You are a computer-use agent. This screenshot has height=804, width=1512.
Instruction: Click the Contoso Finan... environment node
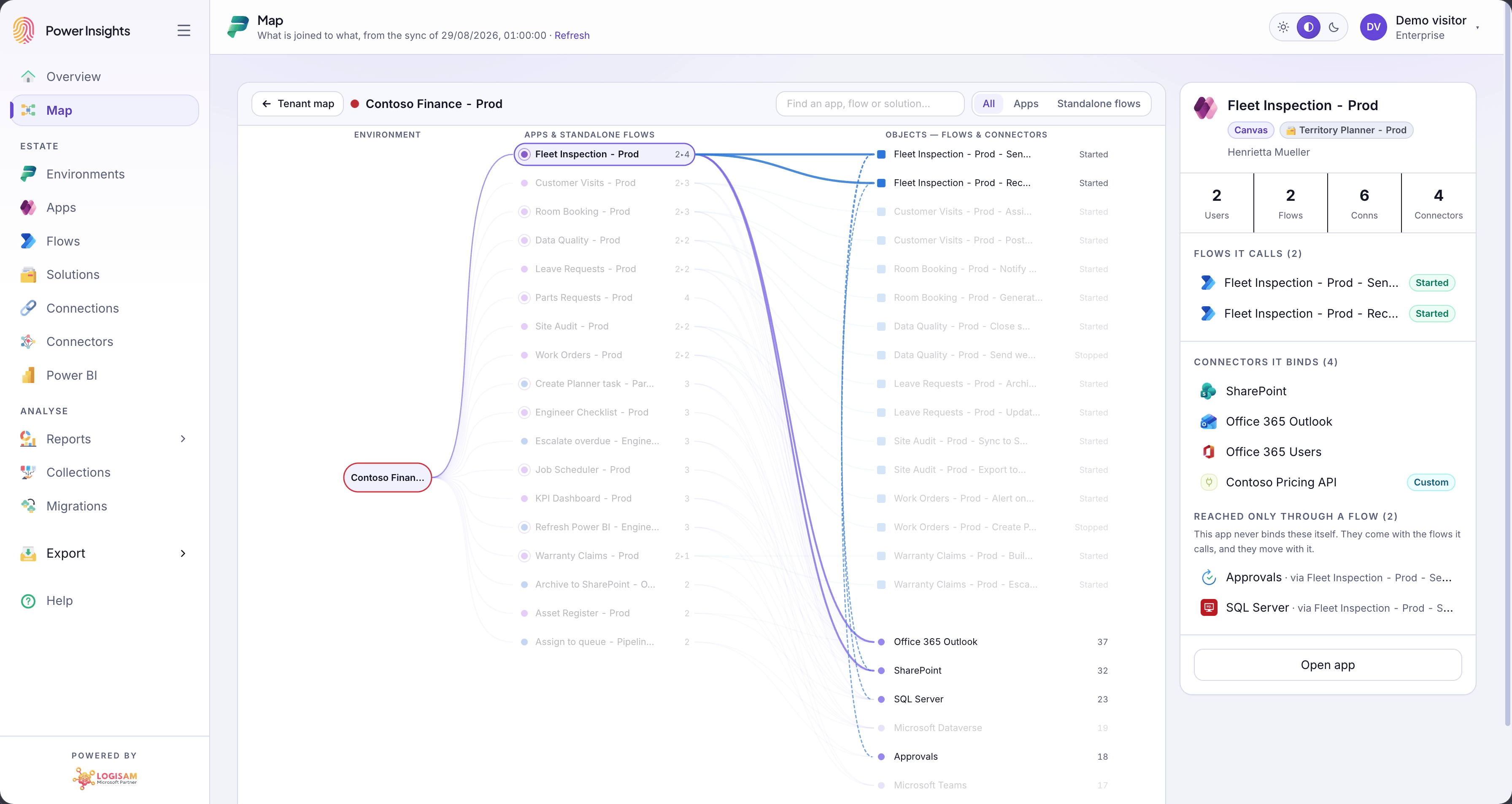pos(387,478)
